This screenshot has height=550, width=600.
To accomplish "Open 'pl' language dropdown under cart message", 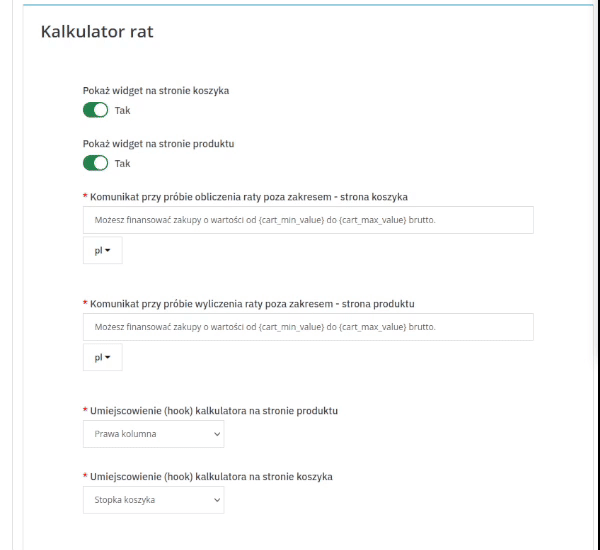I will point(102,250).
